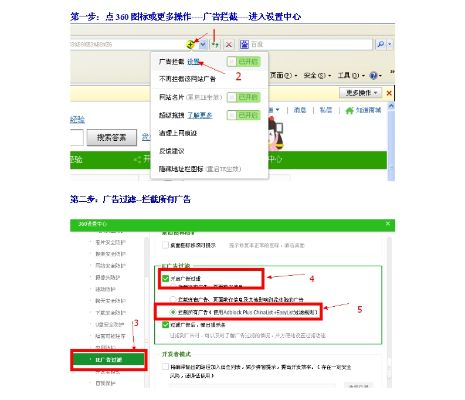This screenshot has width=465, height=400.
Task: Click the red stop loading X icon
Action: click(x=229, y=44)
